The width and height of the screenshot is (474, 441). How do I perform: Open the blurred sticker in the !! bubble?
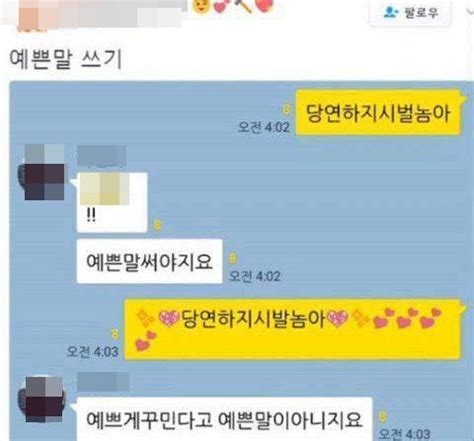click(104, 189)
